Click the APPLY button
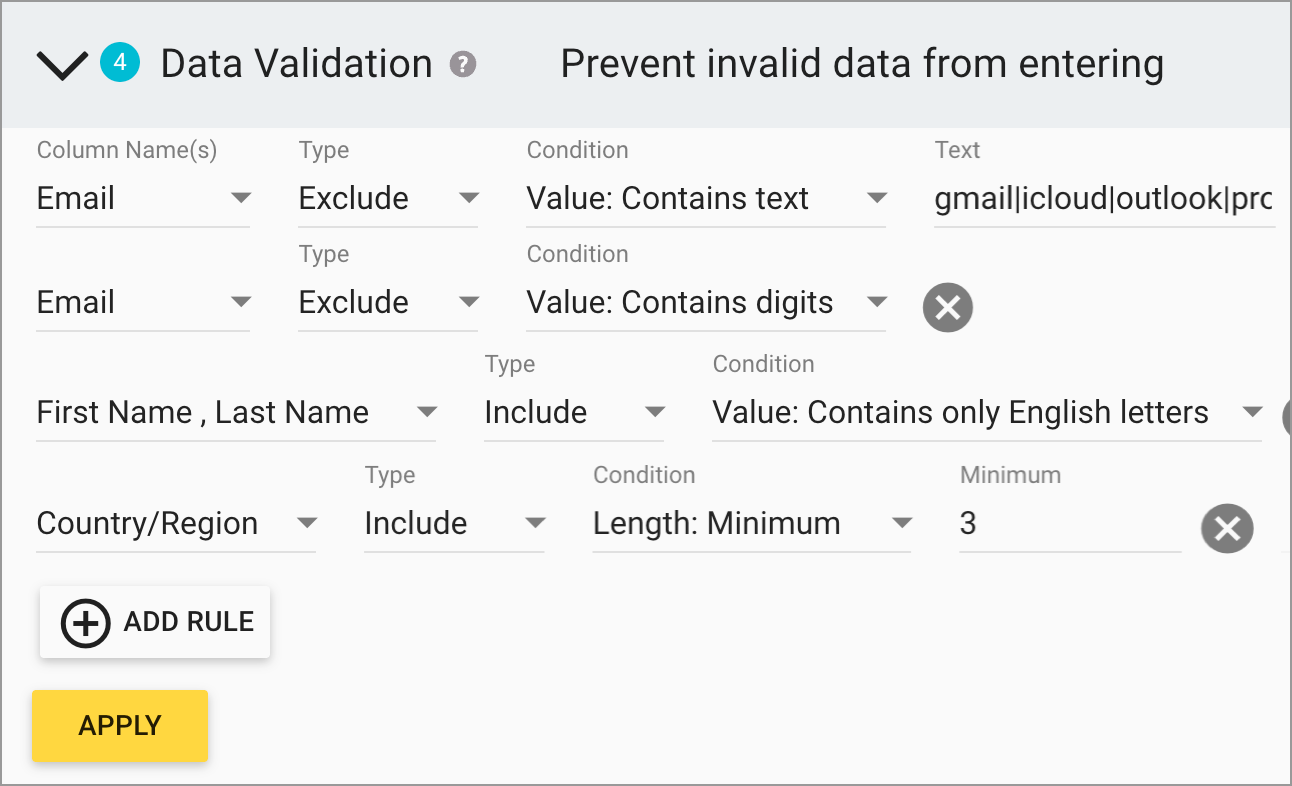The image size is (1292, 786). coord(119,725)
